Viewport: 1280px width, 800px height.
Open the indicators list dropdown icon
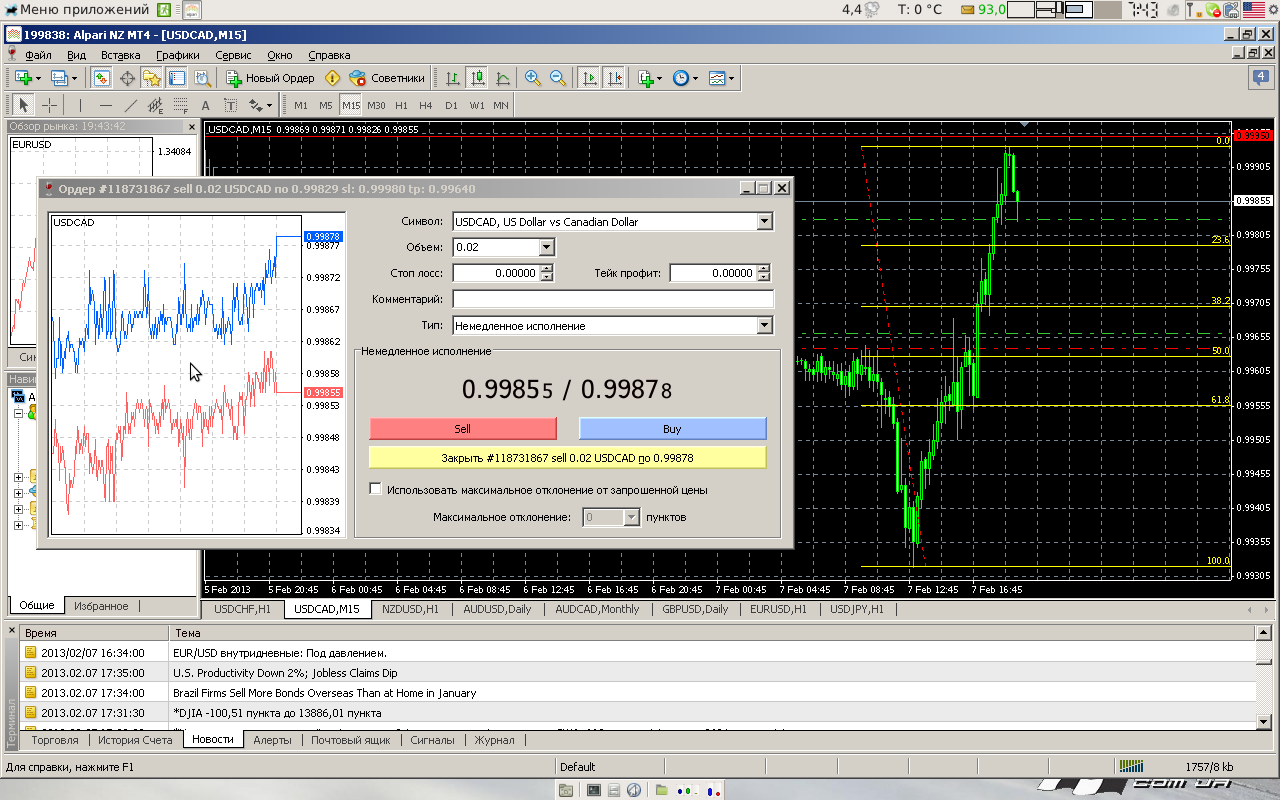(651, 78)
